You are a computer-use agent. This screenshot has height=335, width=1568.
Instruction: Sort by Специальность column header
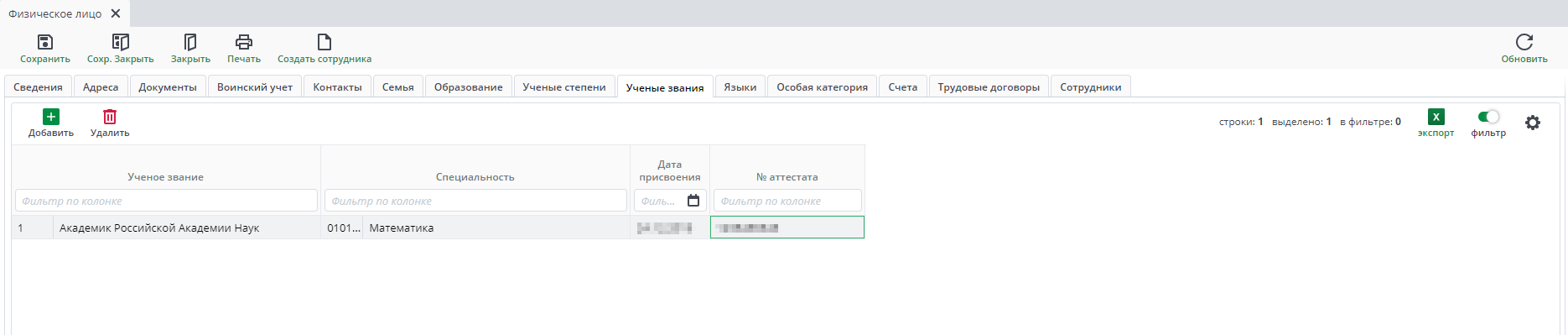pyautogui.click(x=475, y=177)
